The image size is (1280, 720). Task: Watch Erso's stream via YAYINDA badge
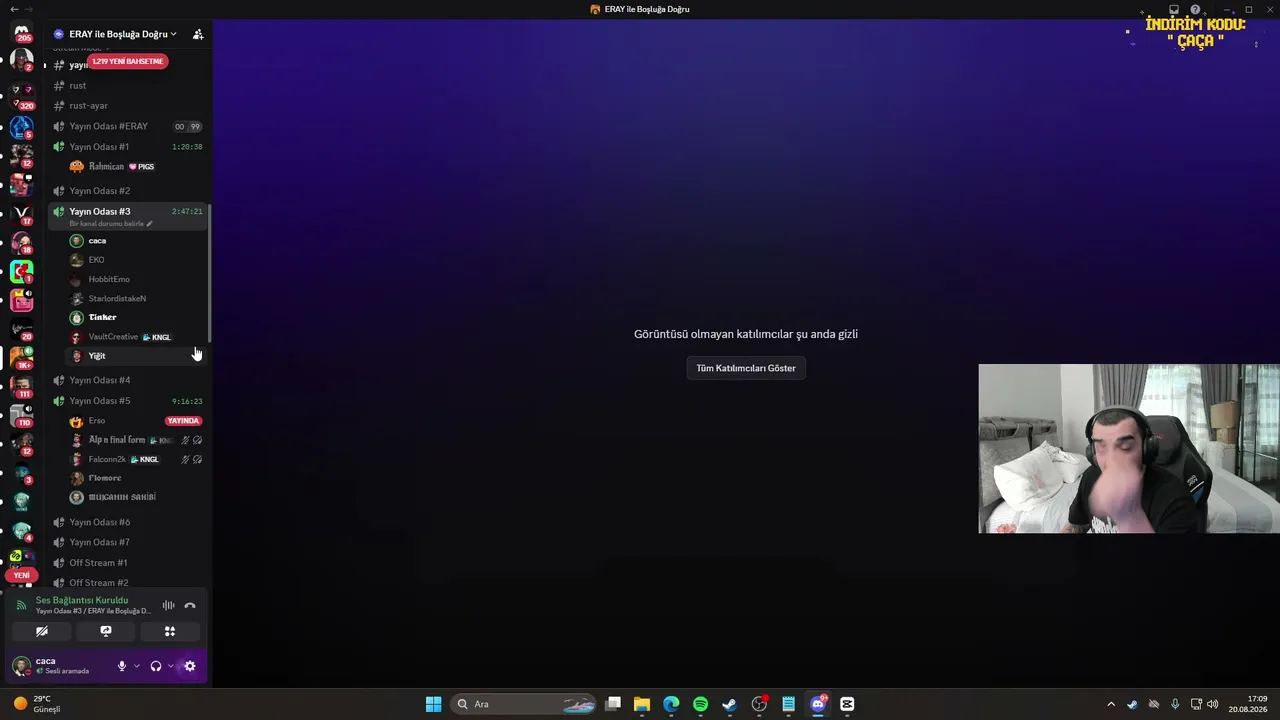[x=183, y=421]
